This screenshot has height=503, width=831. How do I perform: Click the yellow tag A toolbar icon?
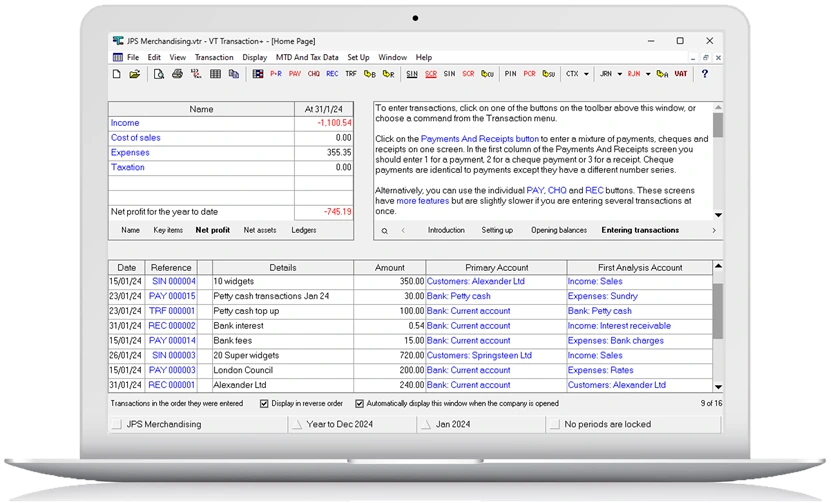click(662, 74)
